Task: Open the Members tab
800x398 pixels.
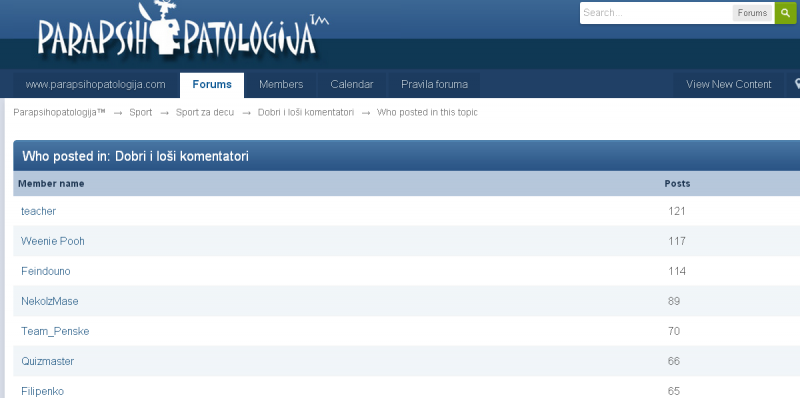Action: 281,85
